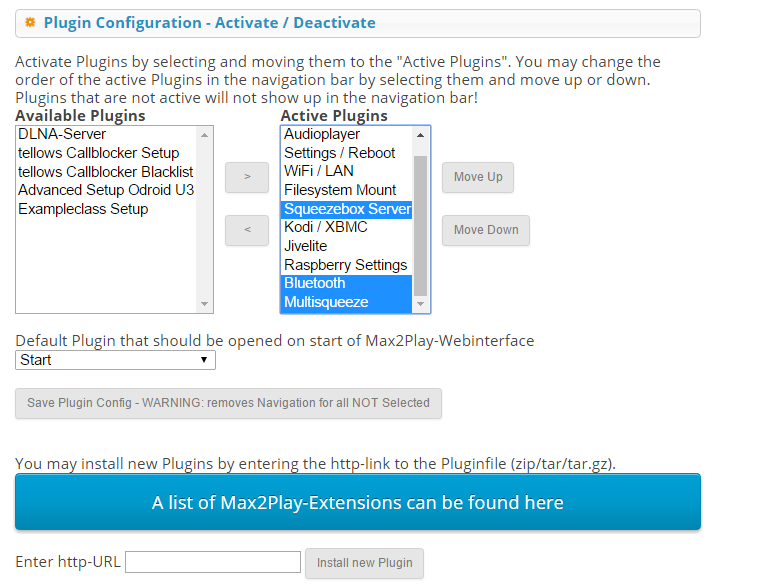Viewport: 782px width, 584px height.
Task: Click Active Plugins scrollbar up arrow
Action: 420,135
